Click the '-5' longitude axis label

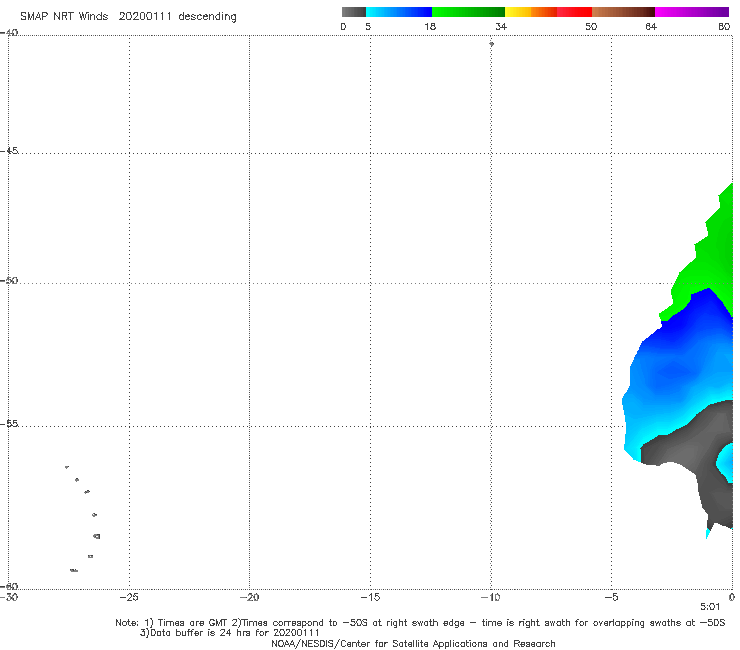click(x=611, y=597)
